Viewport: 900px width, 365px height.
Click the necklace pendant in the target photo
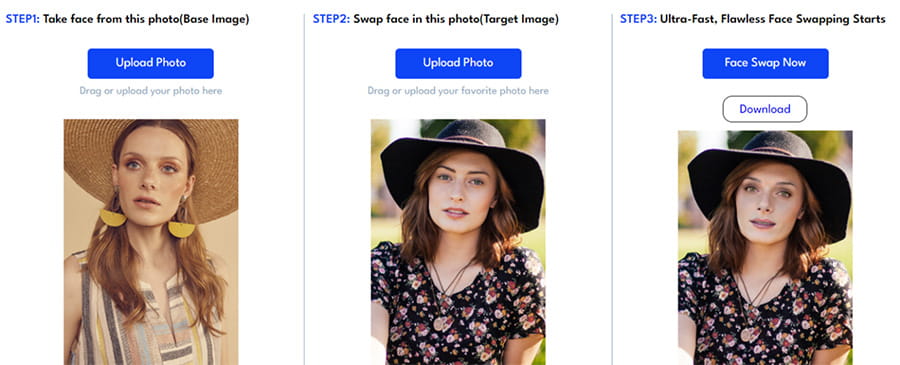(x=441, y=323)
